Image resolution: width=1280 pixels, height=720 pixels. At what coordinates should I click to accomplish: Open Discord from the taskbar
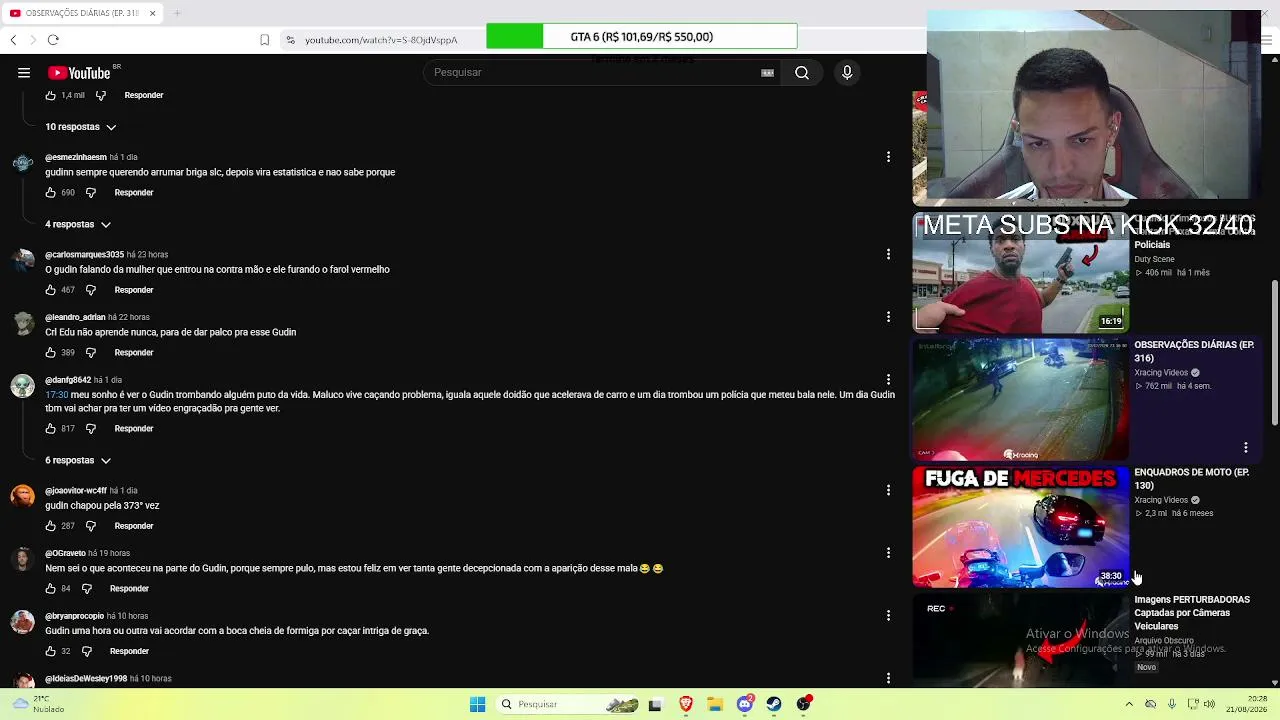tap(745, 704)
